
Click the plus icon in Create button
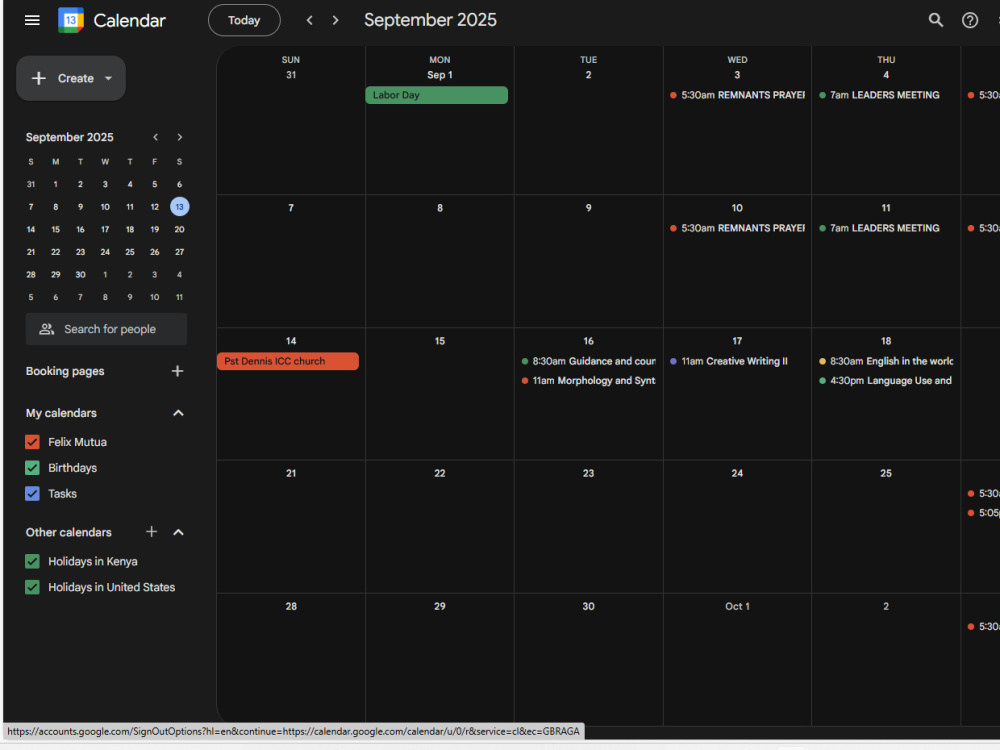point(39,78)
